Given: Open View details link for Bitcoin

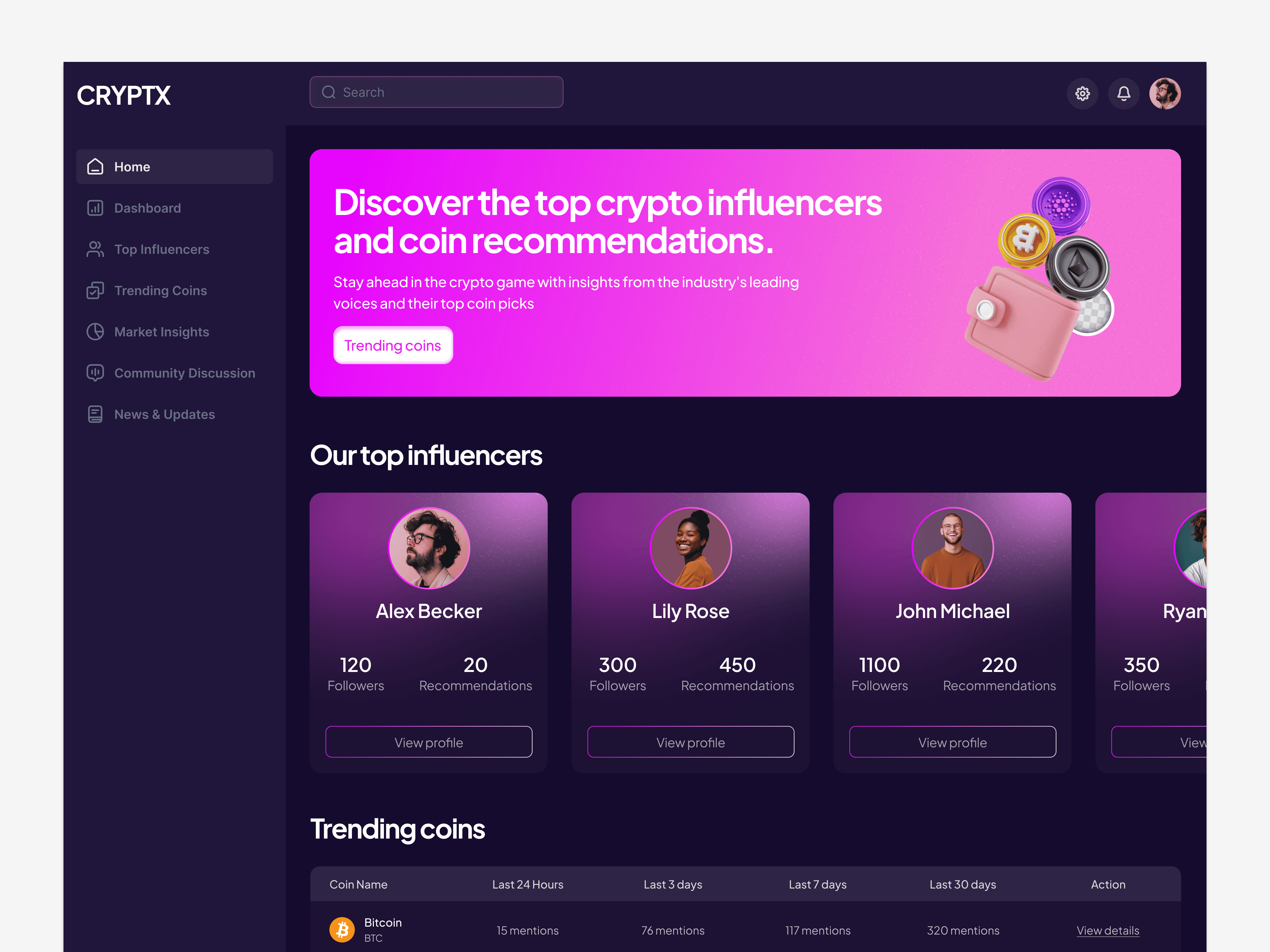Looking at the screenshot, I should tap(1108, 931).
